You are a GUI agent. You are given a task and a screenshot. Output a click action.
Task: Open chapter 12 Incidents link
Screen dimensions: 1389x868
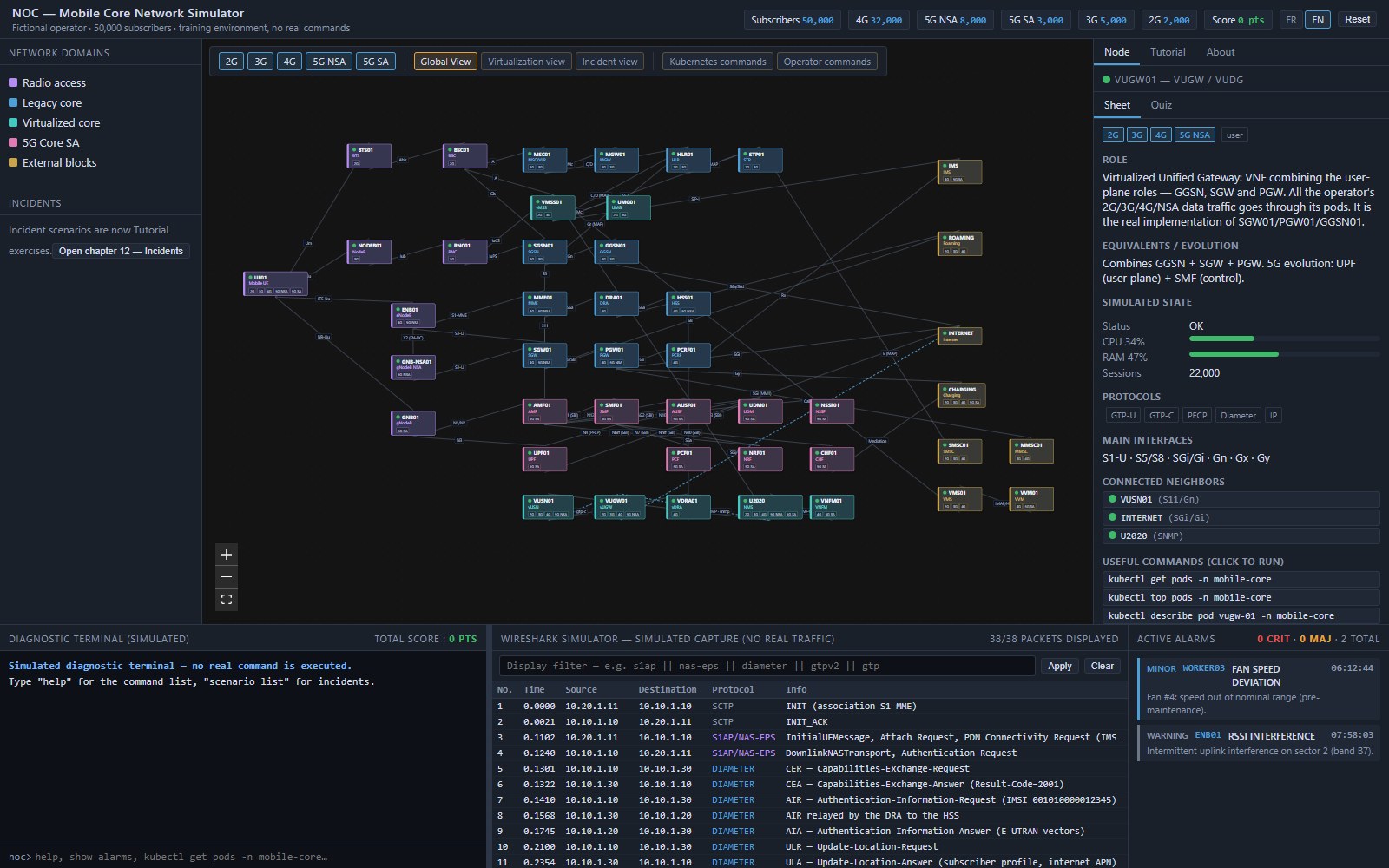(121, 251)
